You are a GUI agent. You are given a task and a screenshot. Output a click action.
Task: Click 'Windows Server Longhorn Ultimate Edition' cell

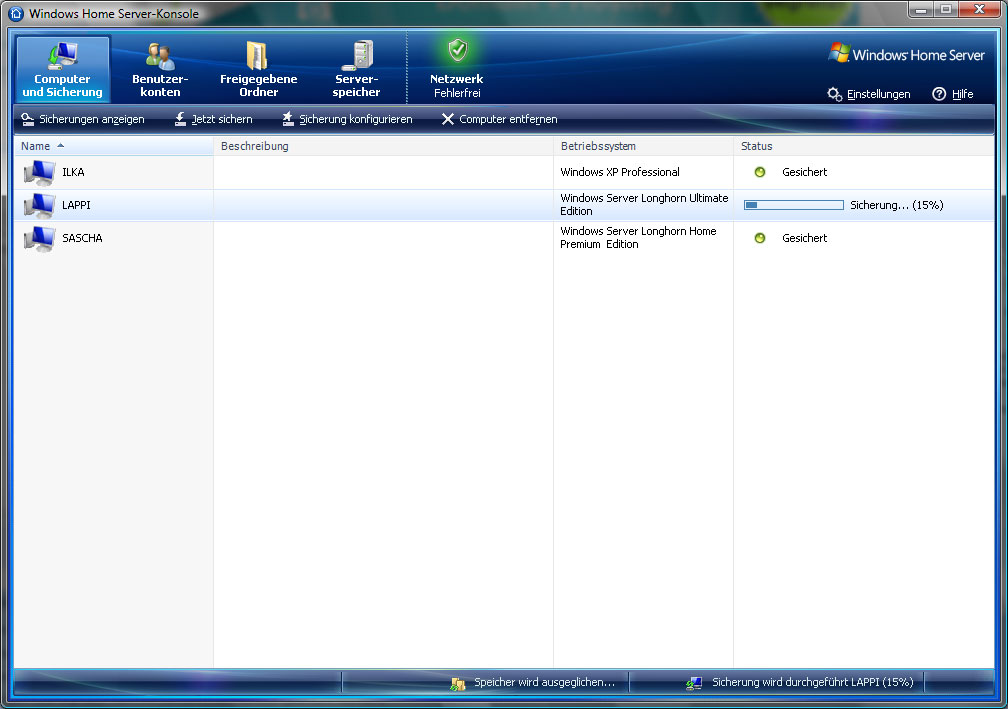[x=644, y=204]
